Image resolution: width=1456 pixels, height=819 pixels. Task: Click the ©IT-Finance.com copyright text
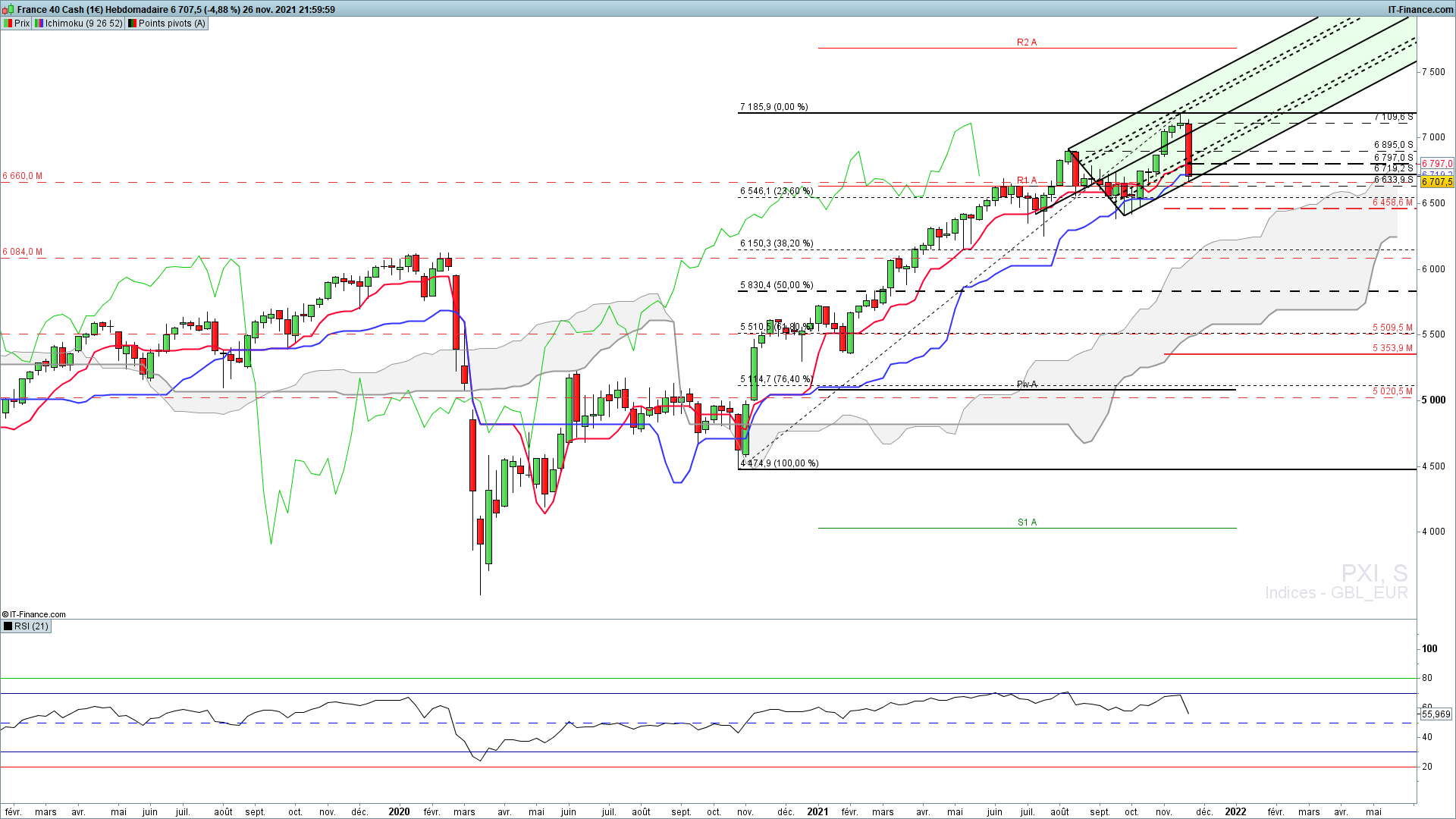[x=34, y=614]
